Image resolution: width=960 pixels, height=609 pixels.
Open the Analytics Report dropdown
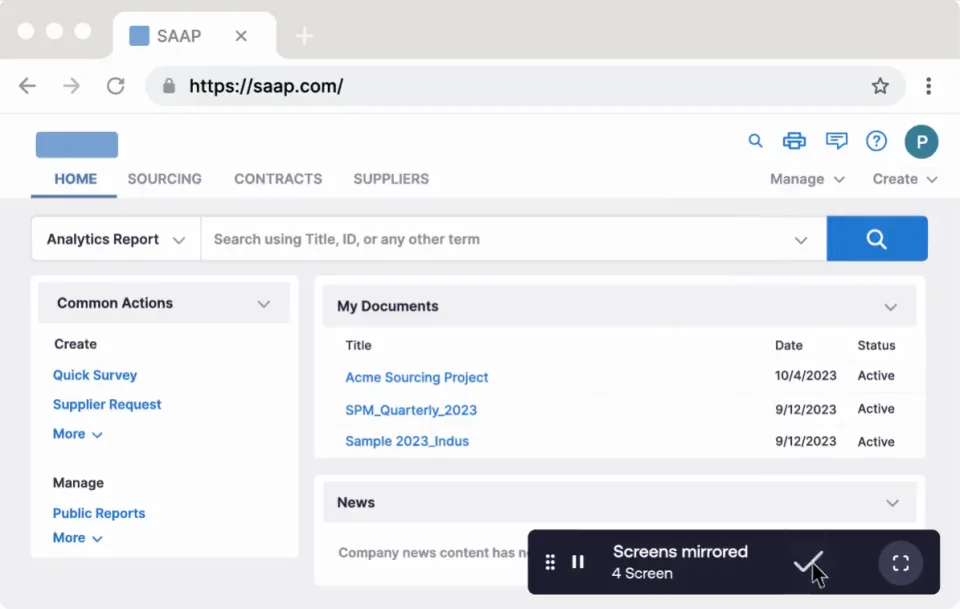[x=116, y=239]
